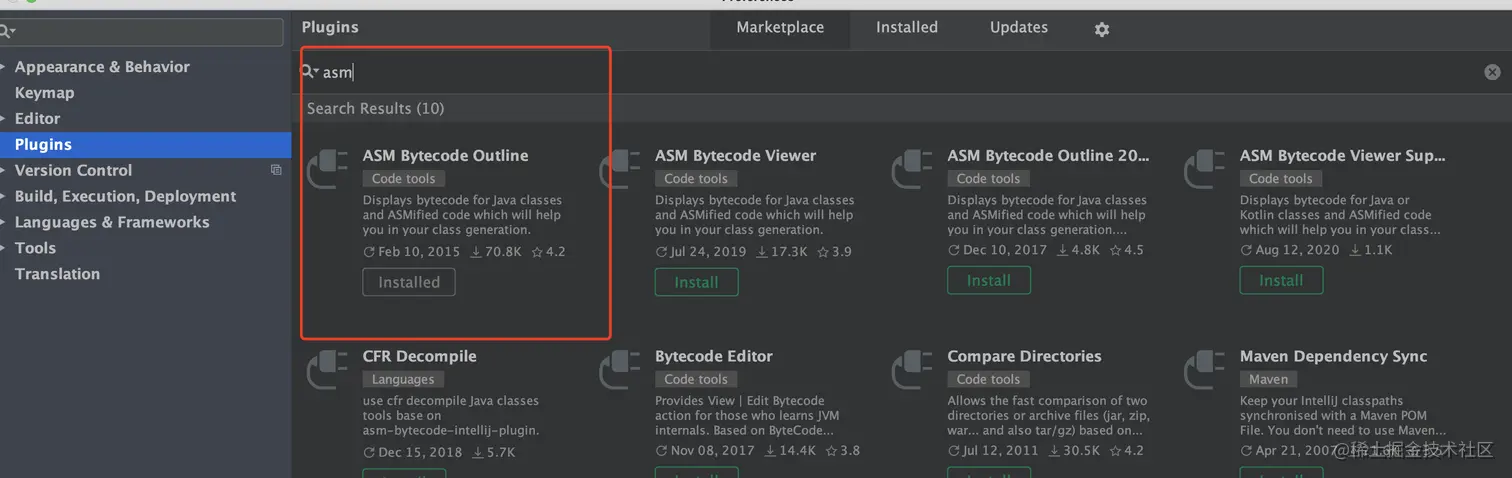Install the ASM Bytecode Viewer plugin
This screenshot has height=478, width=1512.
coord(696,283)
